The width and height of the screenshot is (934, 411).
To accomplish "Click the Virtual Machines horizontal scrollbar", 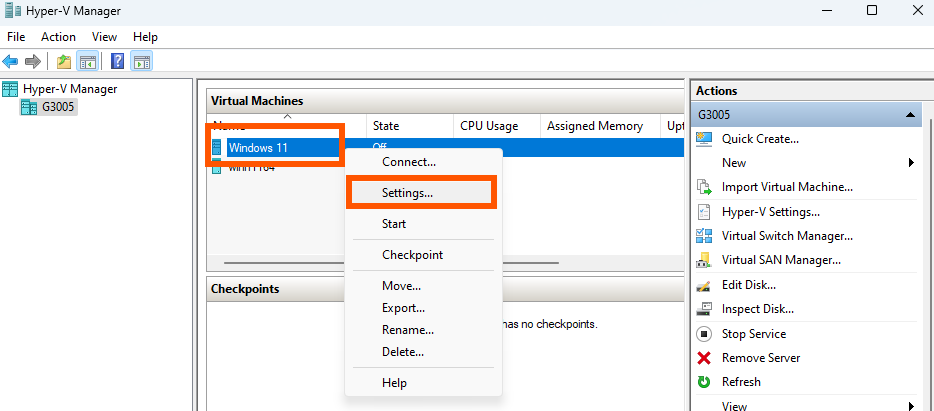I will [391, 262].
